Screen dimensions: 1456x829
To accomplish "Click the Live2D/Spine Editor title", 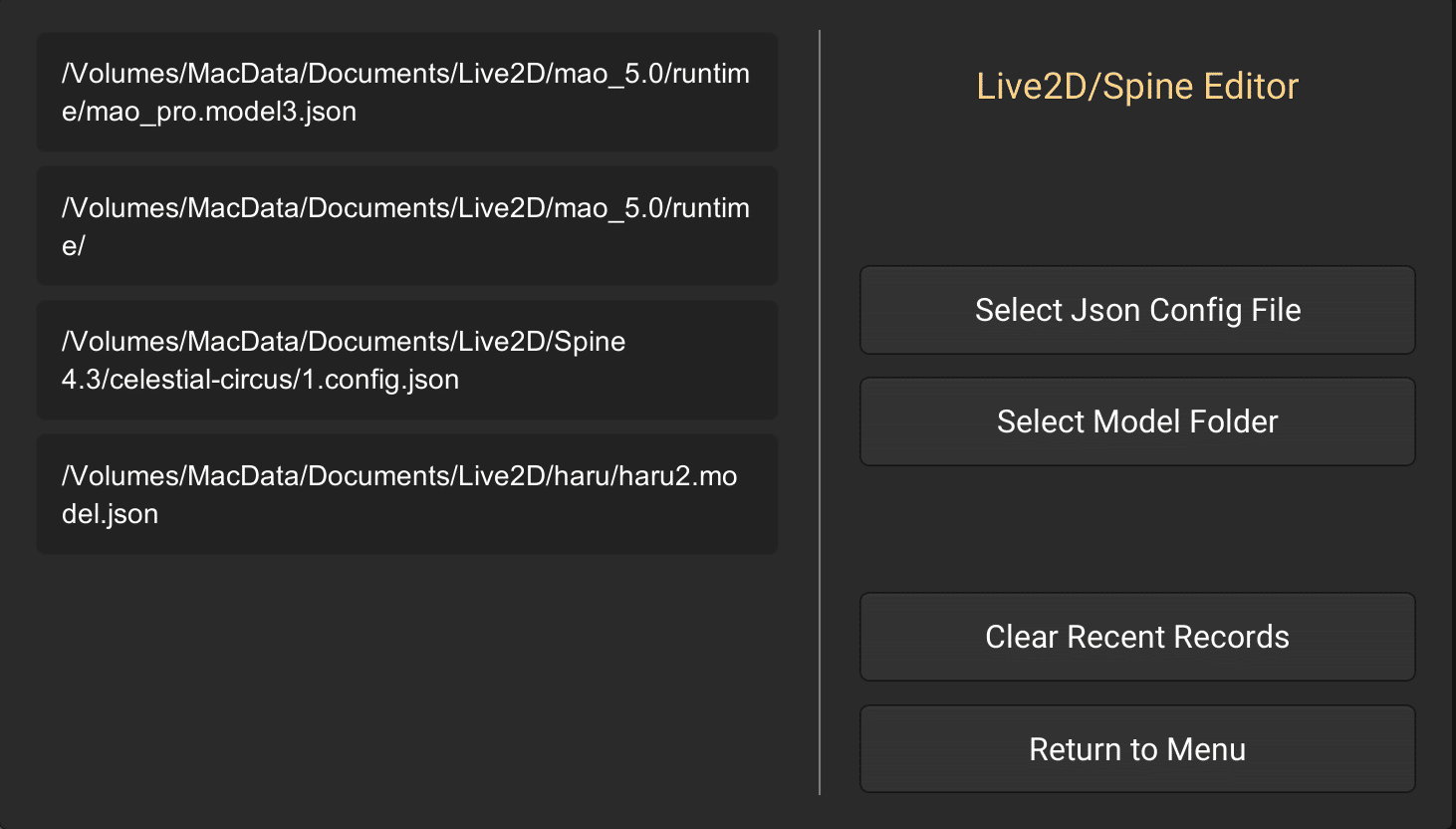I will point(1137,87).
